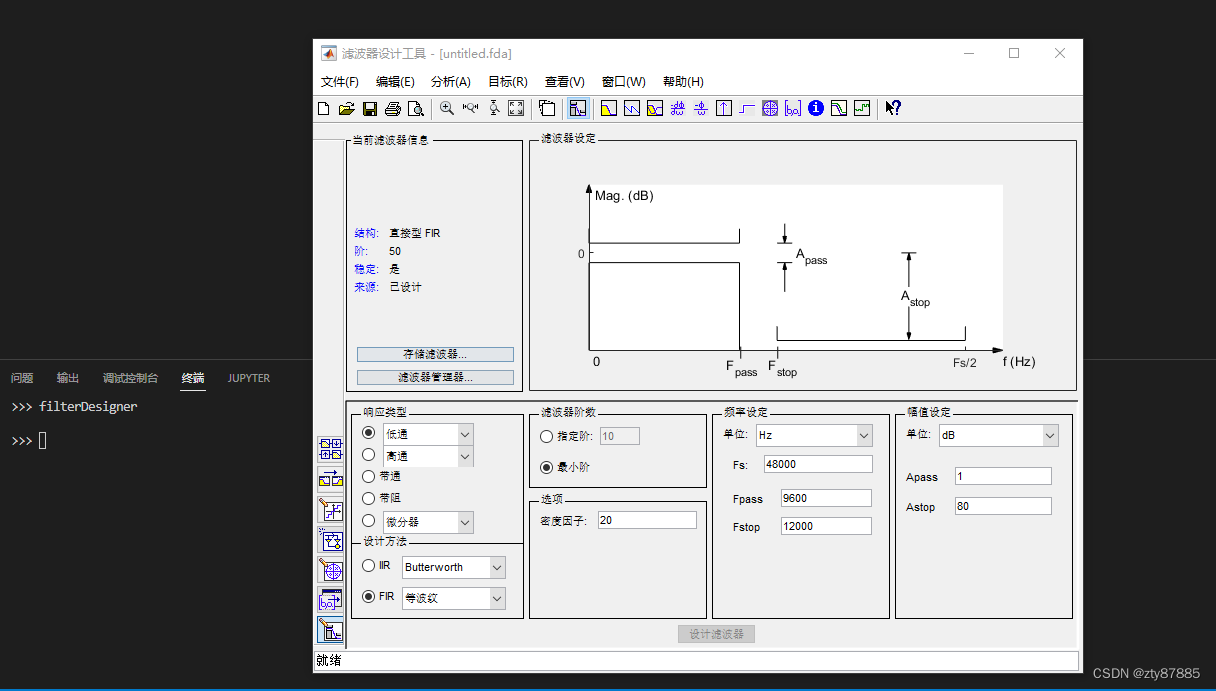
Task: Display the Phase Response view
Action: coord(631,107)
